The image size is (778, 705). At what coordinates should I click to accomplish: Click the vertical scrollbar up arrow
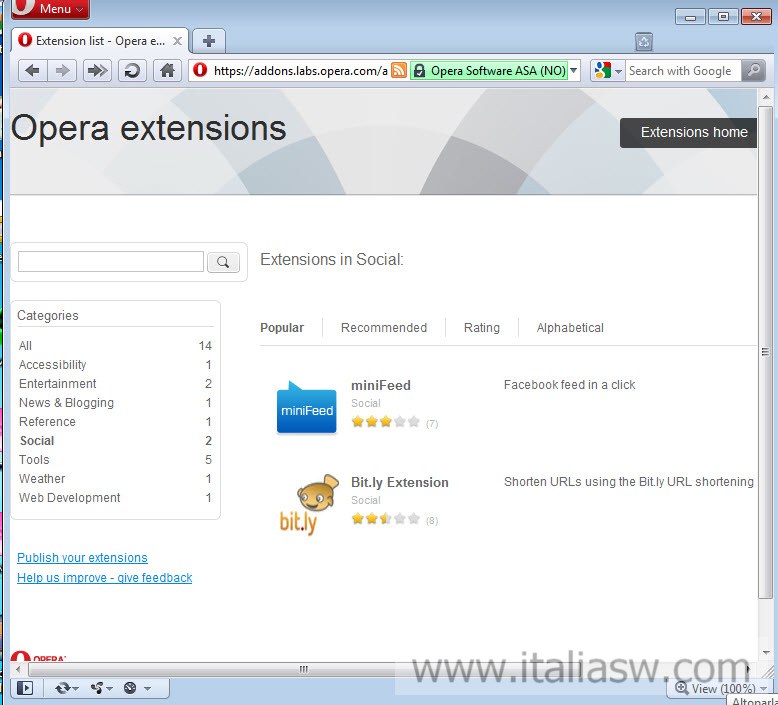pyautogui.click(x=766, y=97)
